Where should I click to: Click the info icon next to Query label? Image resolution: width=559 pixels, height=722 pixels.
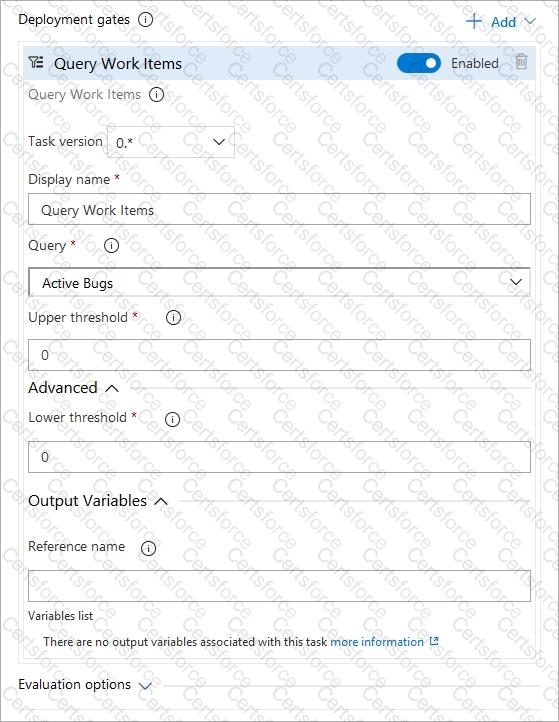tap(111, 245)
